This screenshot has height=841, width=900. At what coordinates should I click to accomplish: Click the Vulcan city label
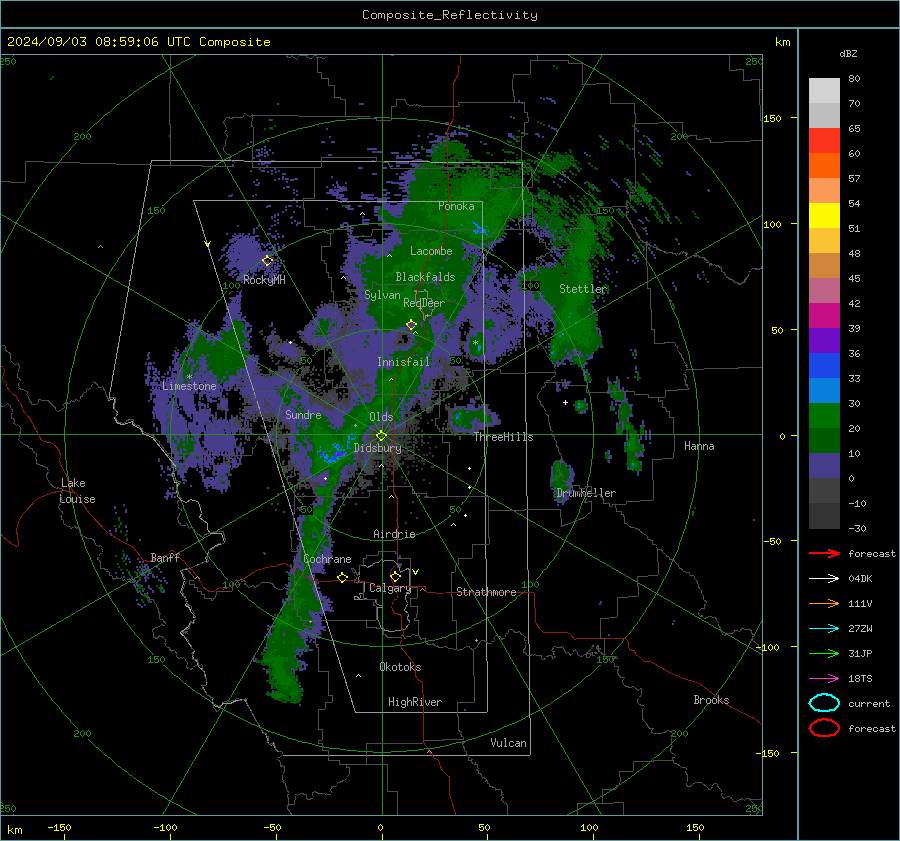tap(508, 743)
